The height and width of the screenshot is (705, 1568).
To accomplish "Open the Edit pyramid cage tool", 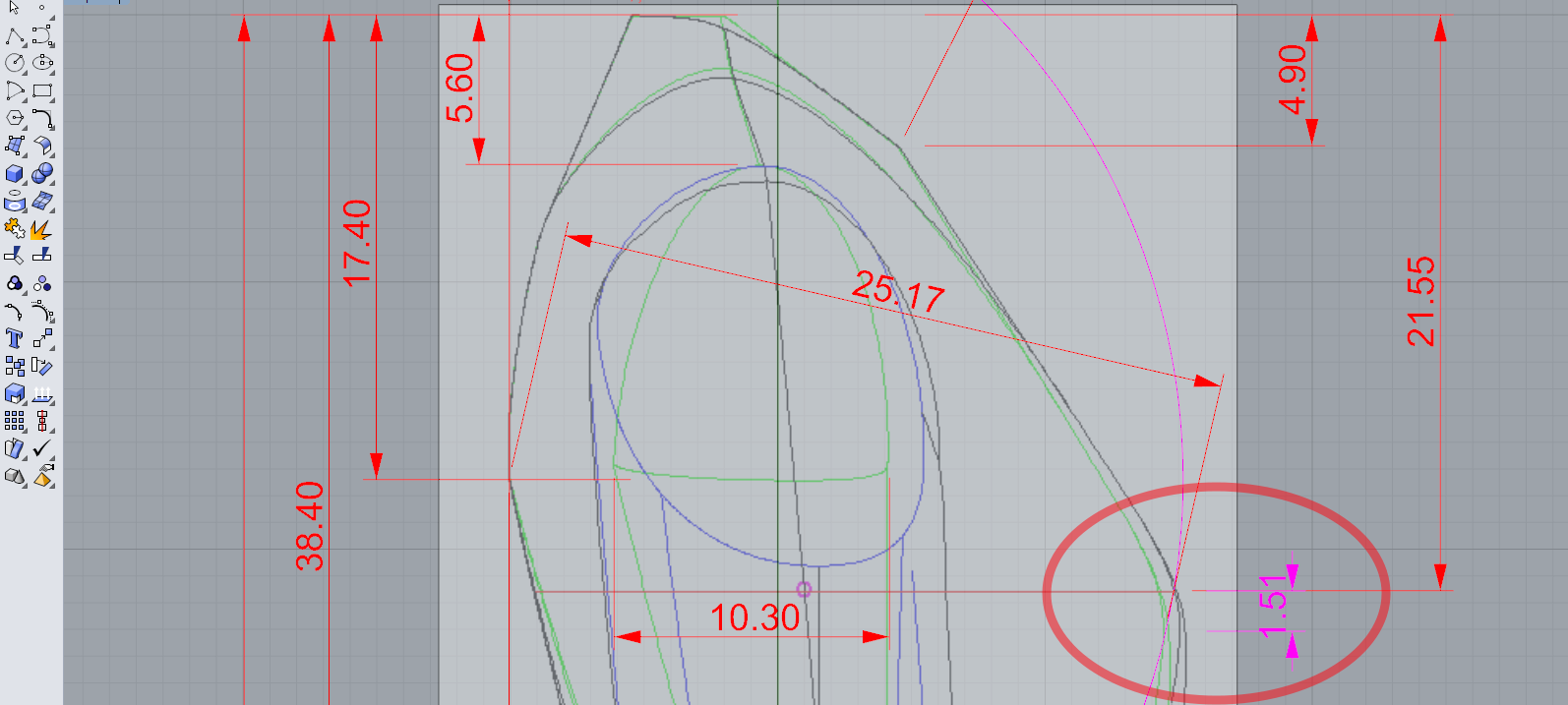I will pyautogui.click(x=42, y=477).
